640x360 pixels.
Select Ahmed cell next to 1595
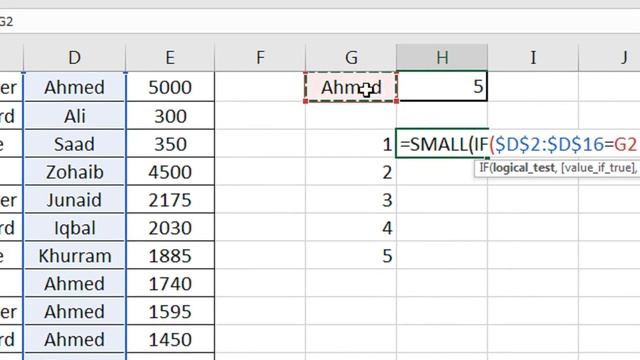[74, 311]
